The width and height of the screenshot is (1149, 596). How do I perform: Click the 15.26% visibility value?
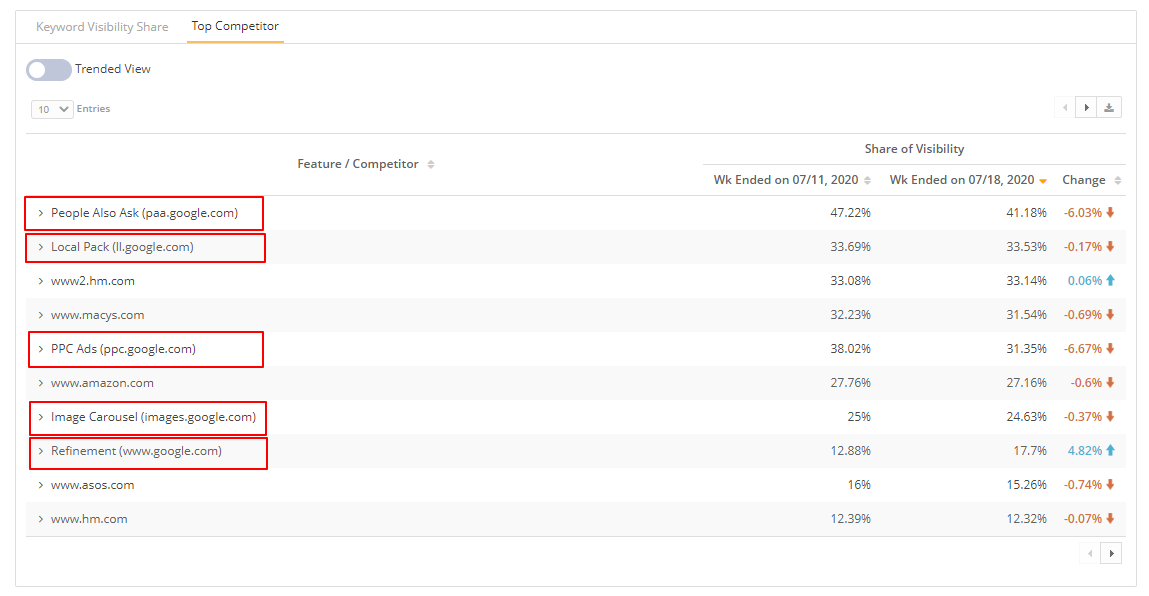[x=1026, y=485]
